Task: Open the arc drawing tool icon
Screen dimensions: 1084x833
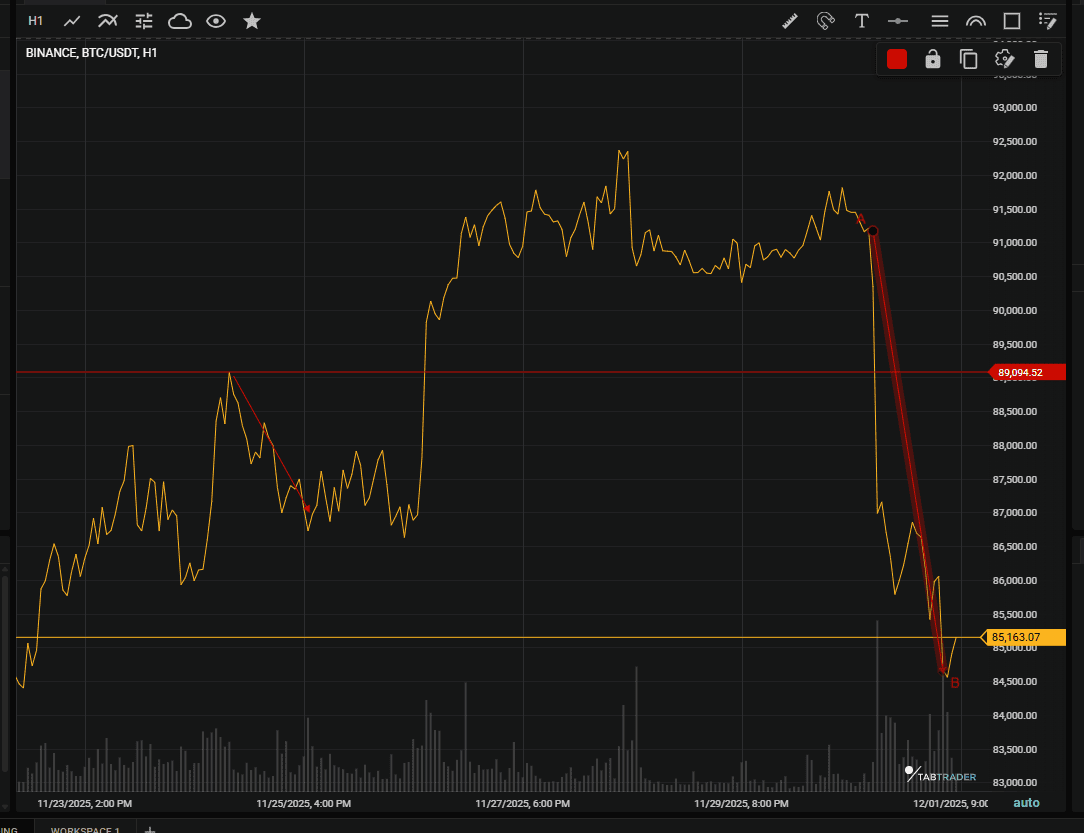Action: click(x=975, y=20)
